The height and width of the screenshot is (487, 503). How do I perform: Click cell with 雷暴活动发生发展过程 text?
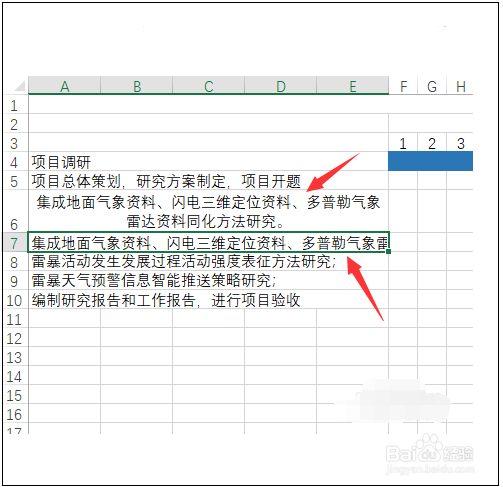click(x=209, y=261)
